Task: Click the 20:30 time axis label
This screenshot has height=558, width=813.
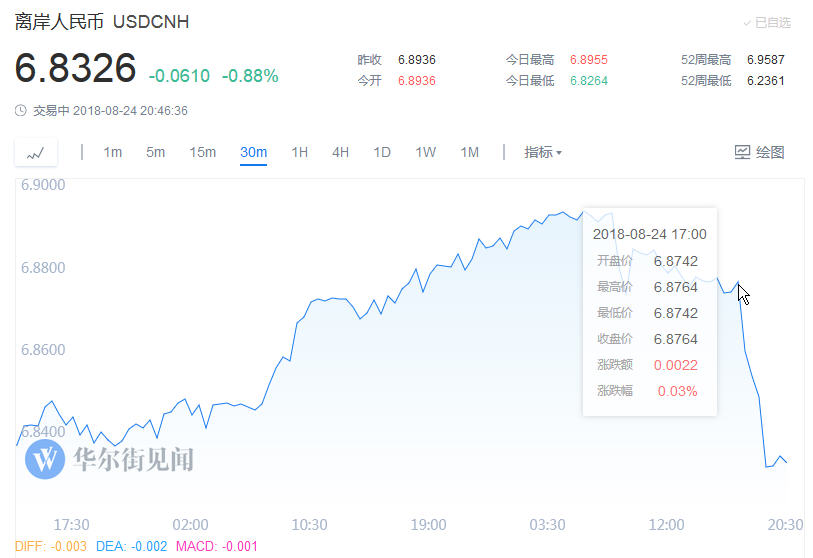Action: coord(784,525)
